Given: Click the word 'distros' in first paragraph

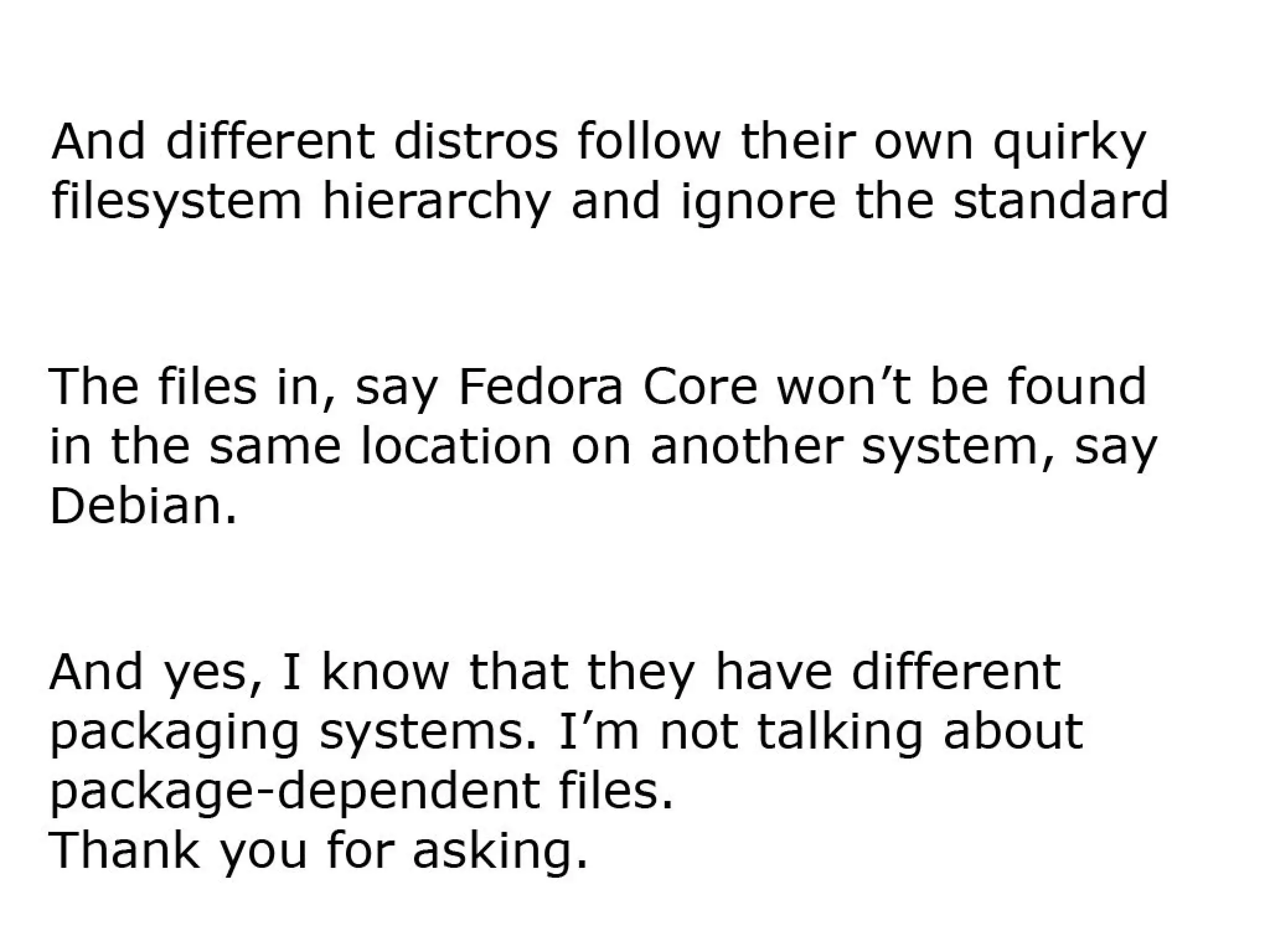Looking at the screenshot, I should 476,141.
